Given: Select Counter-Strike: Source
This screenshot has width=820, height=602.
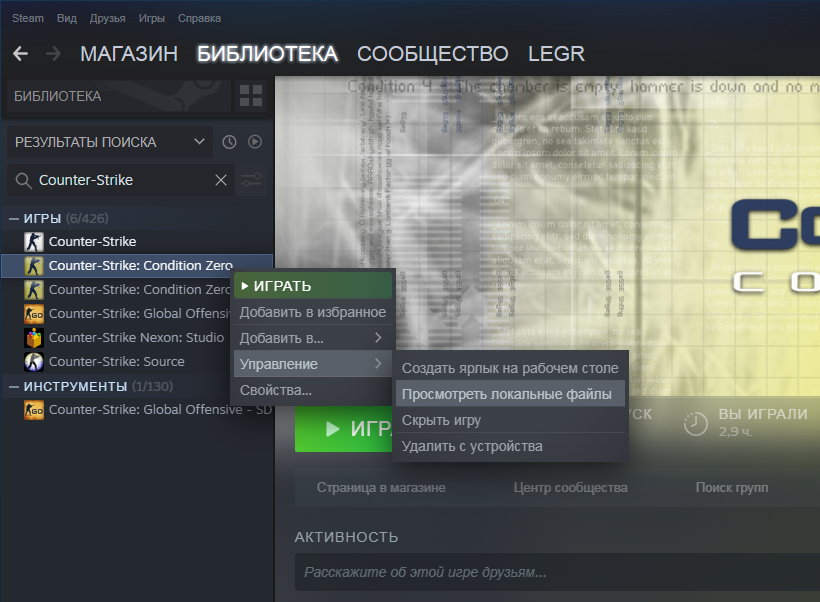Looking at the screenshot, I should pos(117,362).
